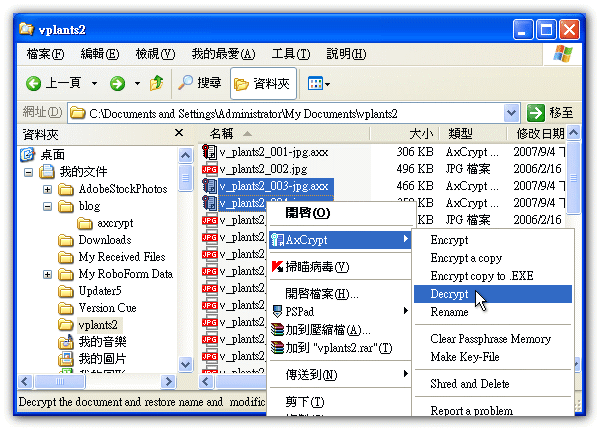The image size is (601, 431).
Task: Click the AxCrypt icon of v_plants2_001-jpg.axx
Action: click(x=210, y=152)
